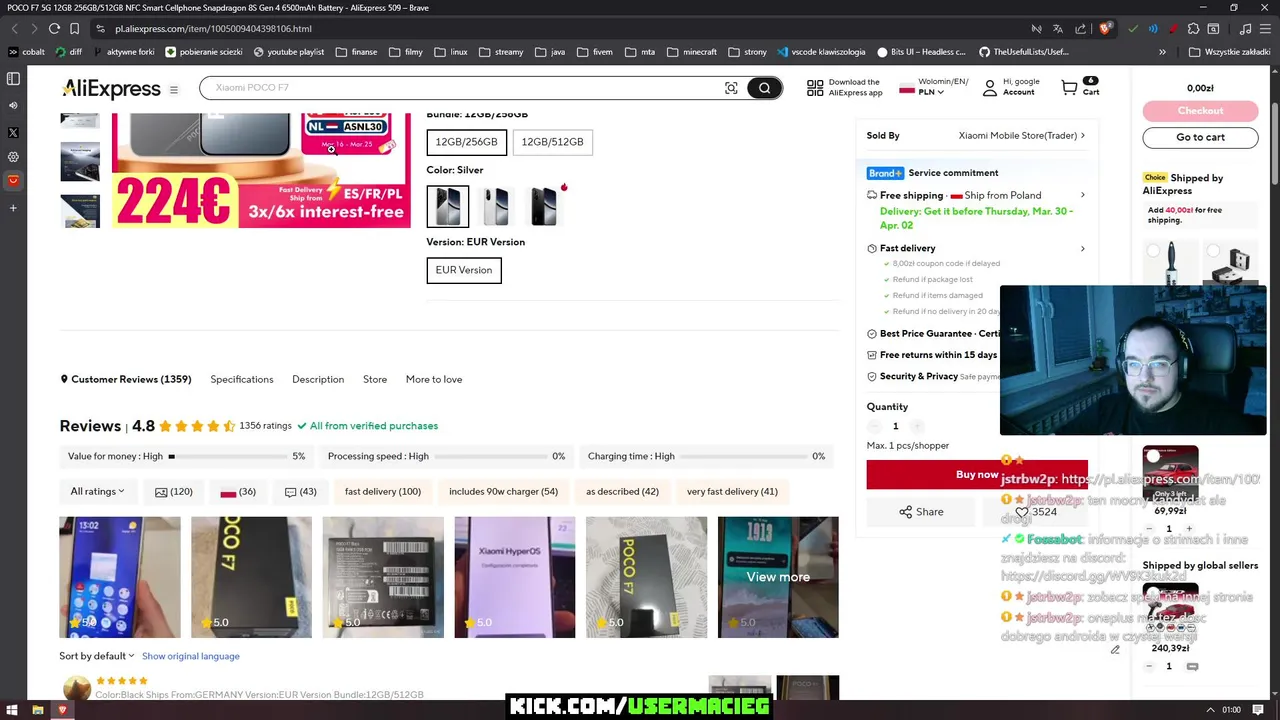Open the minecraft bookmarks folder
The height and width of the screenshot is (720, 1280).
[692, 52]
